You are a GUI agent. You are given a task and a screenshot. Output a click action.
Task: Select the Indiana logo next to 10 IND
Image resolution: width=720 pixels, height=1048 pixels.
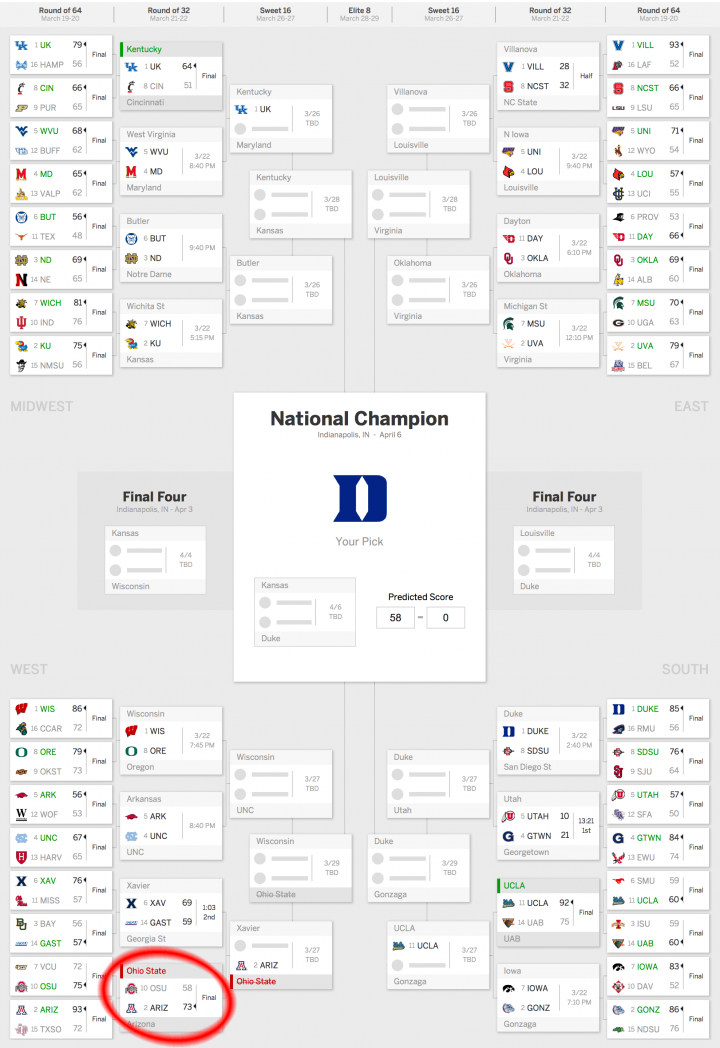point(22,322)
